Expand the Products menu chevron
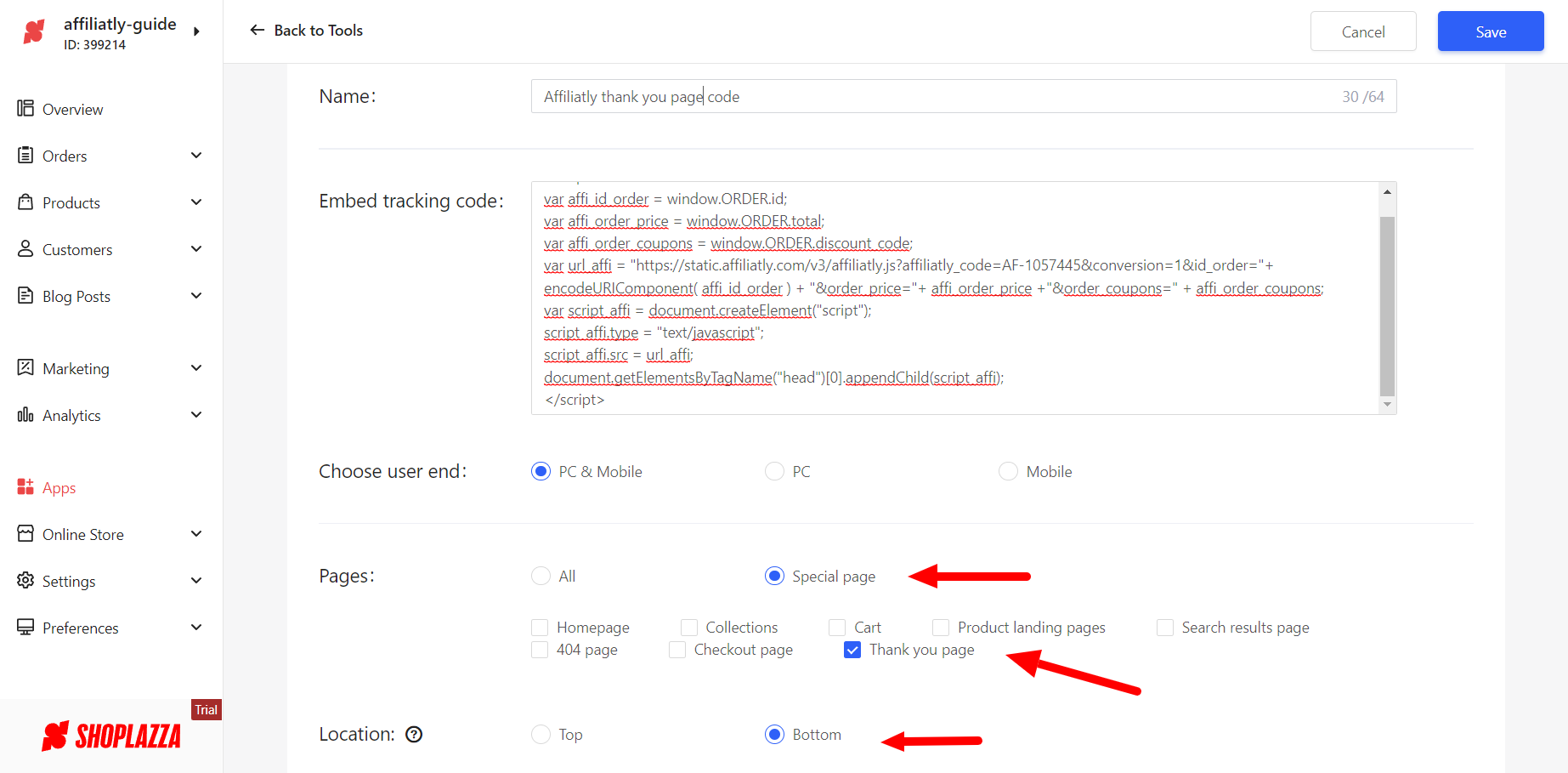1568x773 pixels. pos(196,202)
